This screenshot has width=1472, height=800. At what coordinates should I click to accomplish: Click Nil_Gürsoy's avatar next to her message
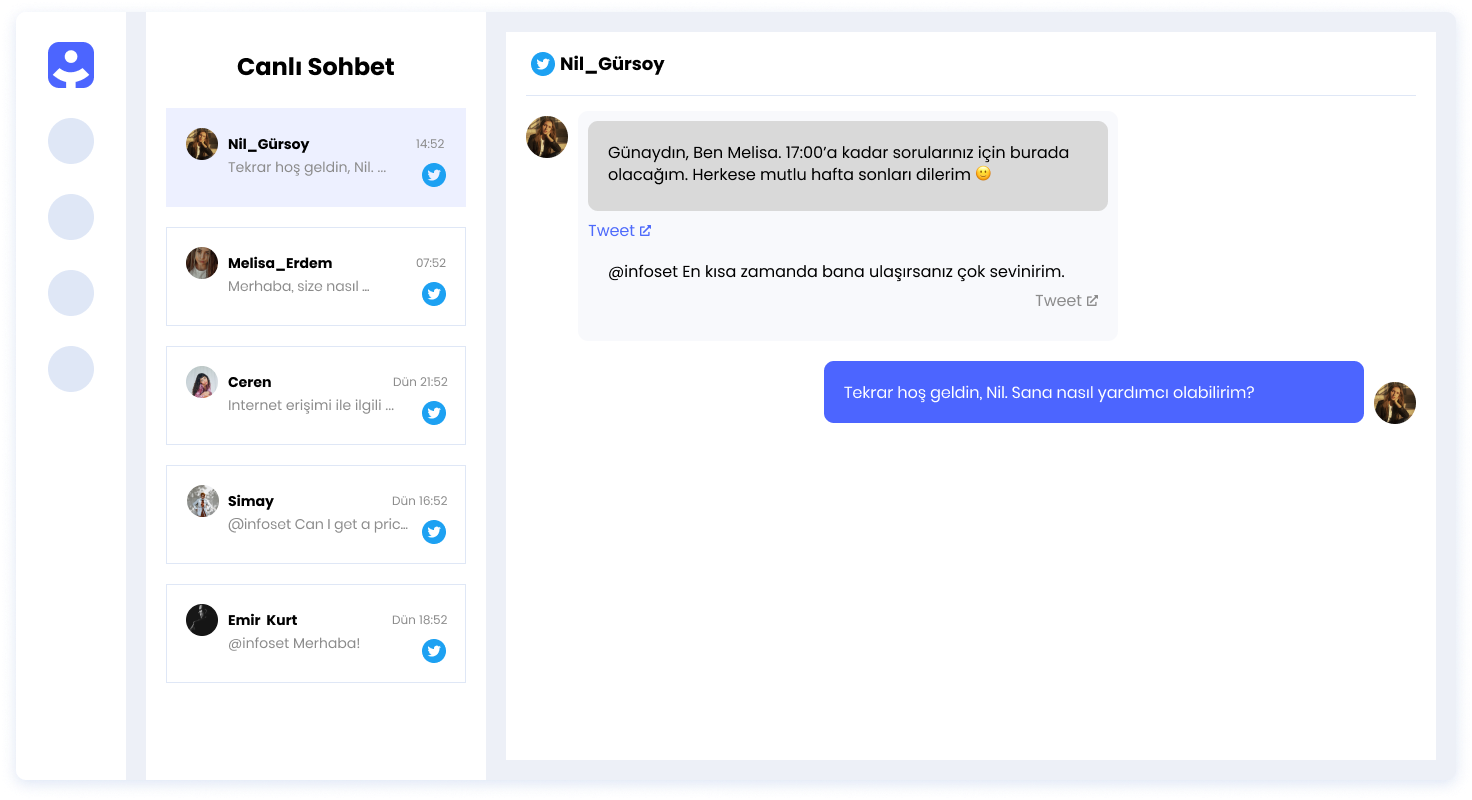tap(547, 137)
